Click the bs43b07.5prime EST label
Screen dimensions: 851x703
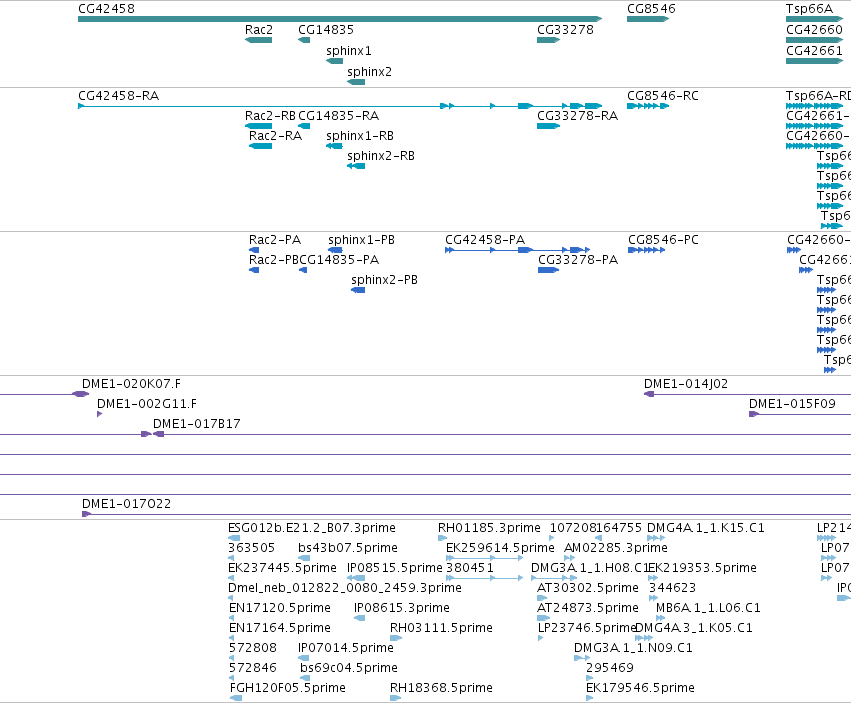coord(348,548)
